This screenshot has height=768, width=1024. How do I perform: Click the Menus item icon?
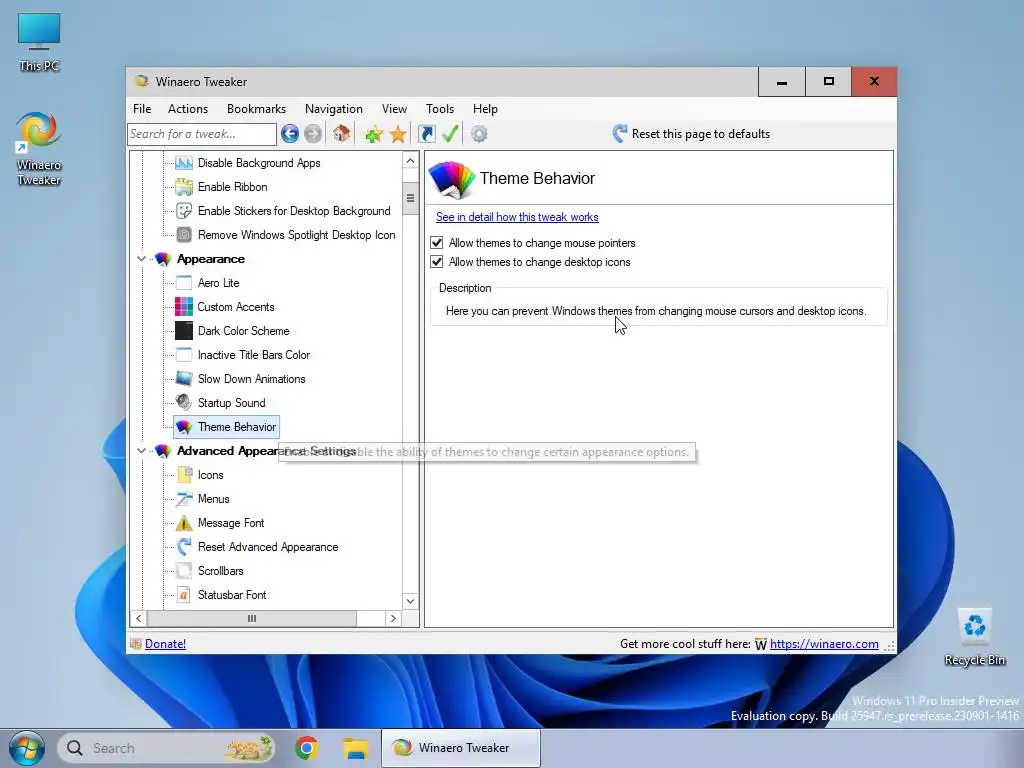(184, 499)
